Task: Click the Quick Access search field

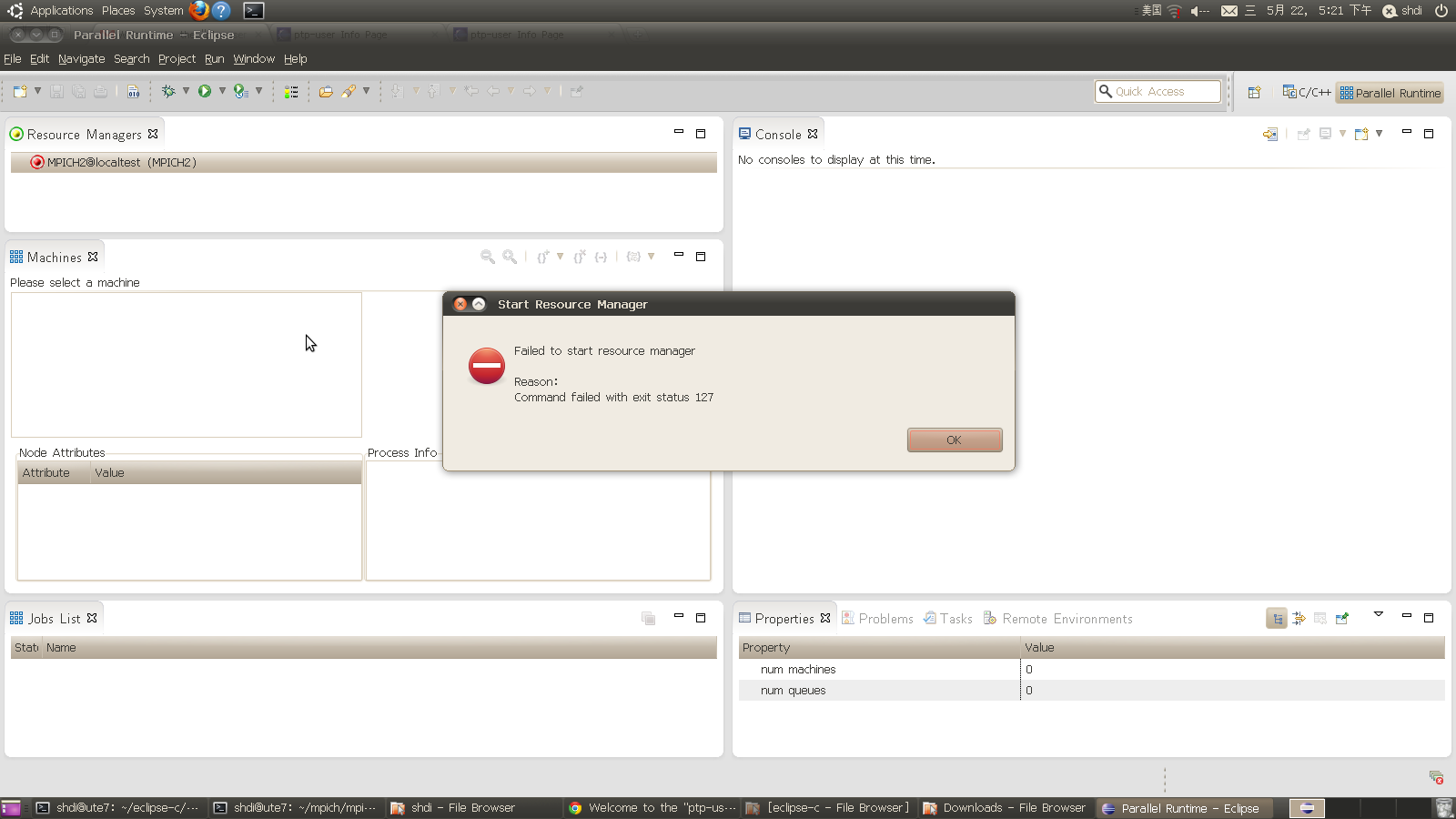Action: [1158, 91]
